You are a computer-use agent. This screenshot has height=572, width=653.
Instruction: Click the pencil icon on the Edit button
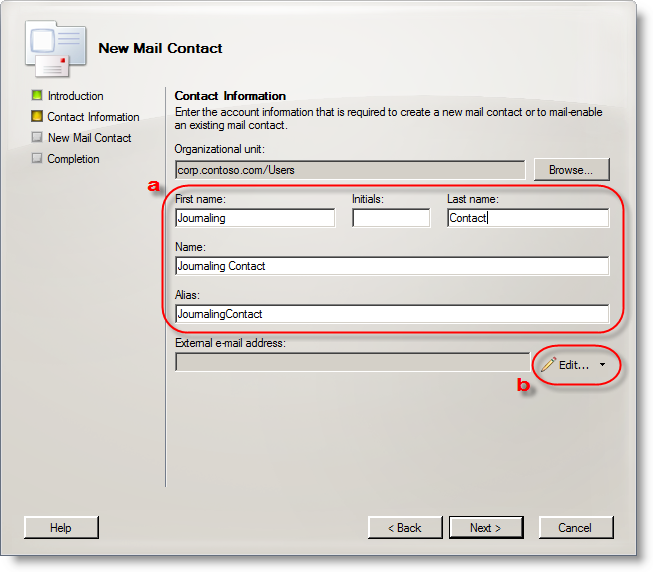tap(548, 365)
